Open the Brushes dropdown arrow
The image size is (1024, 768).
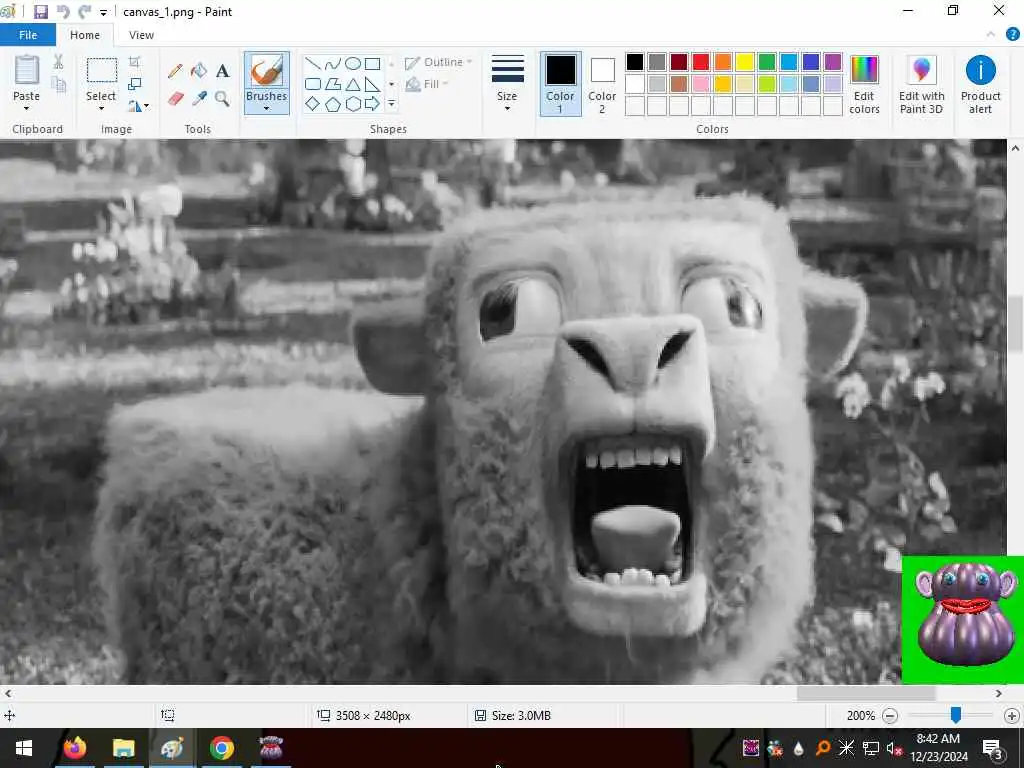pos(266,108)
